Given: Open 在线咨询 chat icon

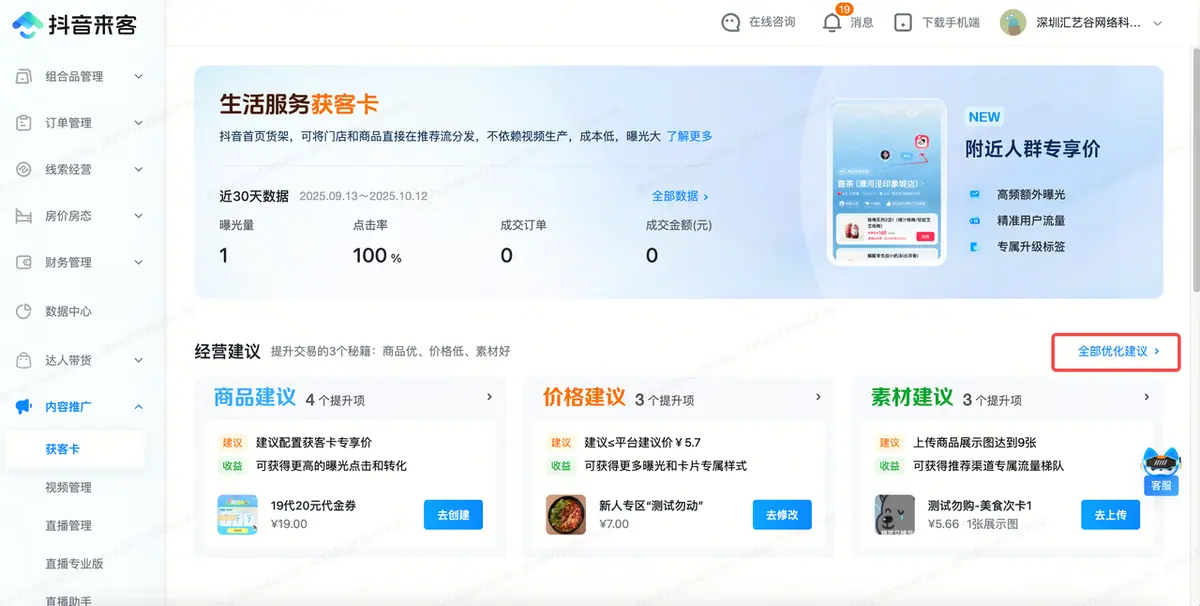Looking at the screenshot, I should tap(731, 23).
